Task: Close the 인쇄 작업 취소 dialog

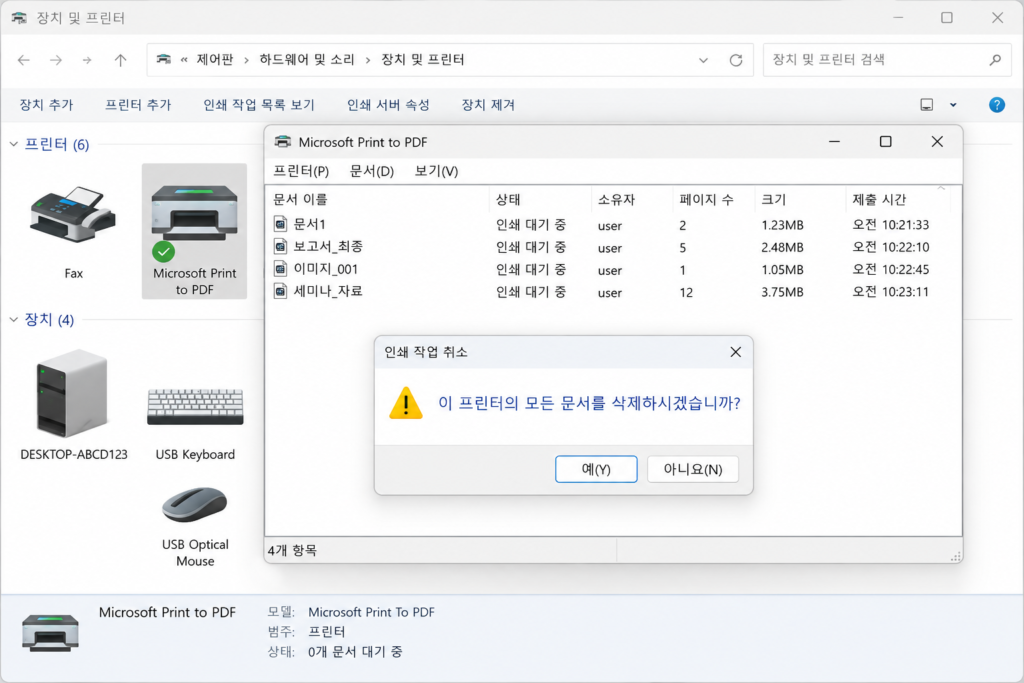Action: [735, 352]
